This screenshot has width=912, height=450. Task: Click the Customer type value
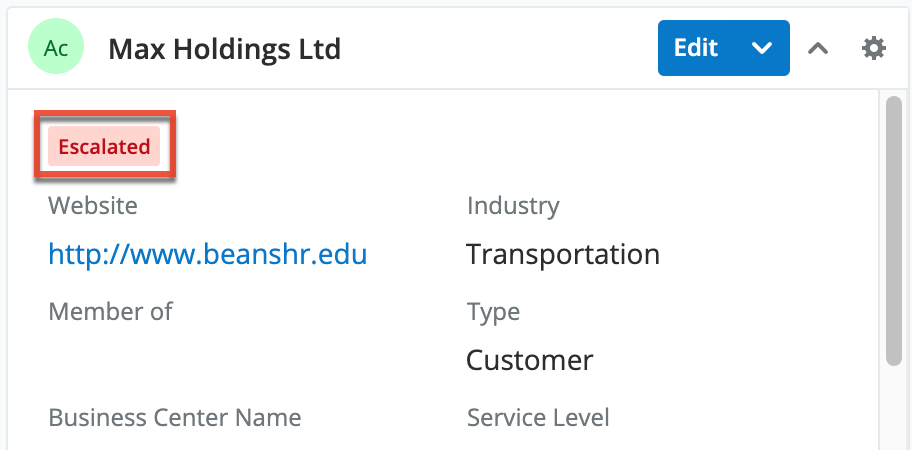tap(529, 360)
